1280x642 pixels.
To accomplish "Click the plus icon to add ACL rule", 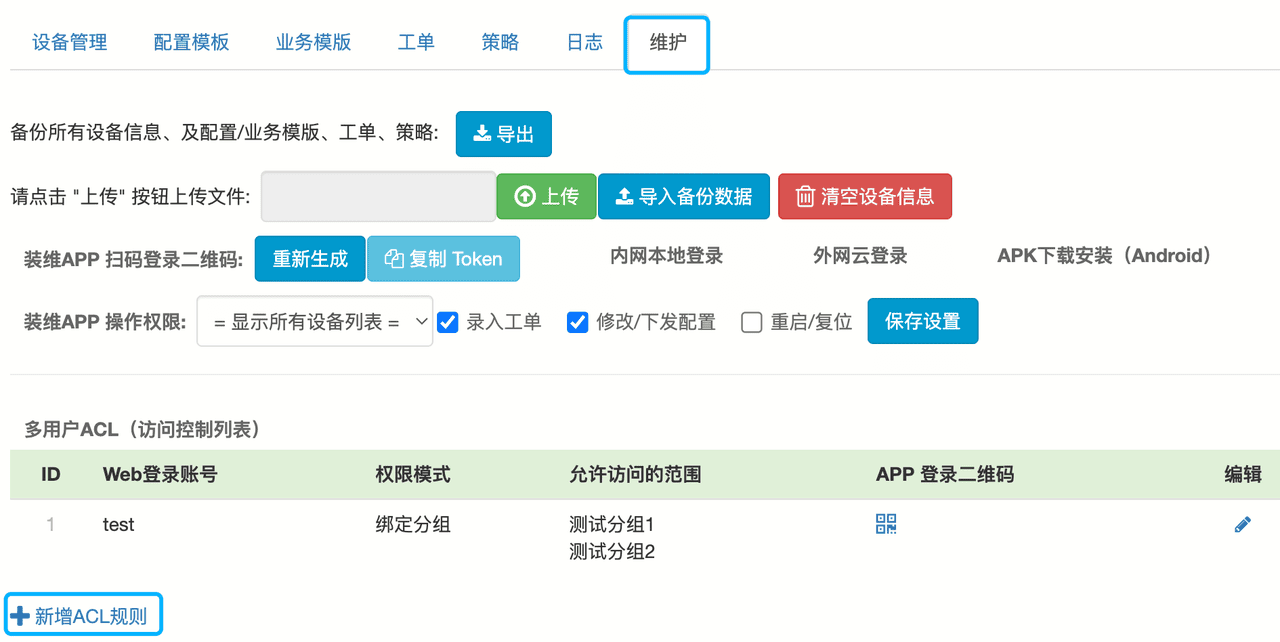I will pyautogui.click(x=20, y=616).
